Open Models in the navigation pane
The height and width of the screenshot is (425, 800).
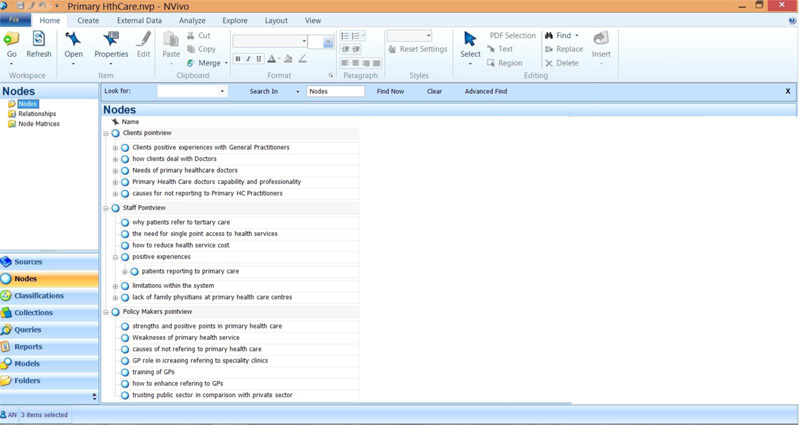click(x=27, y=364)
